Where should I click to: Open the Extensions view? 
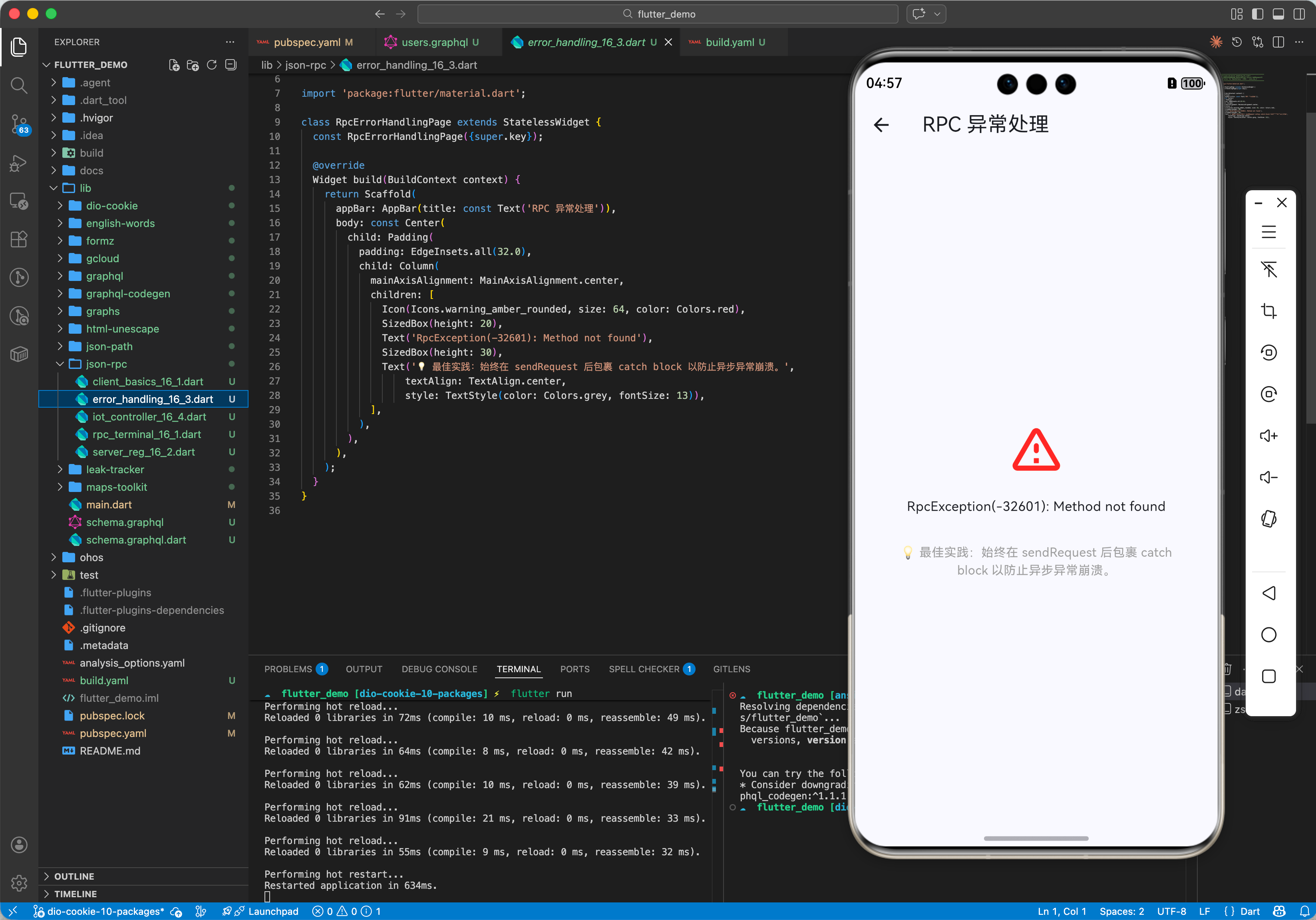[x=19, y=239]
